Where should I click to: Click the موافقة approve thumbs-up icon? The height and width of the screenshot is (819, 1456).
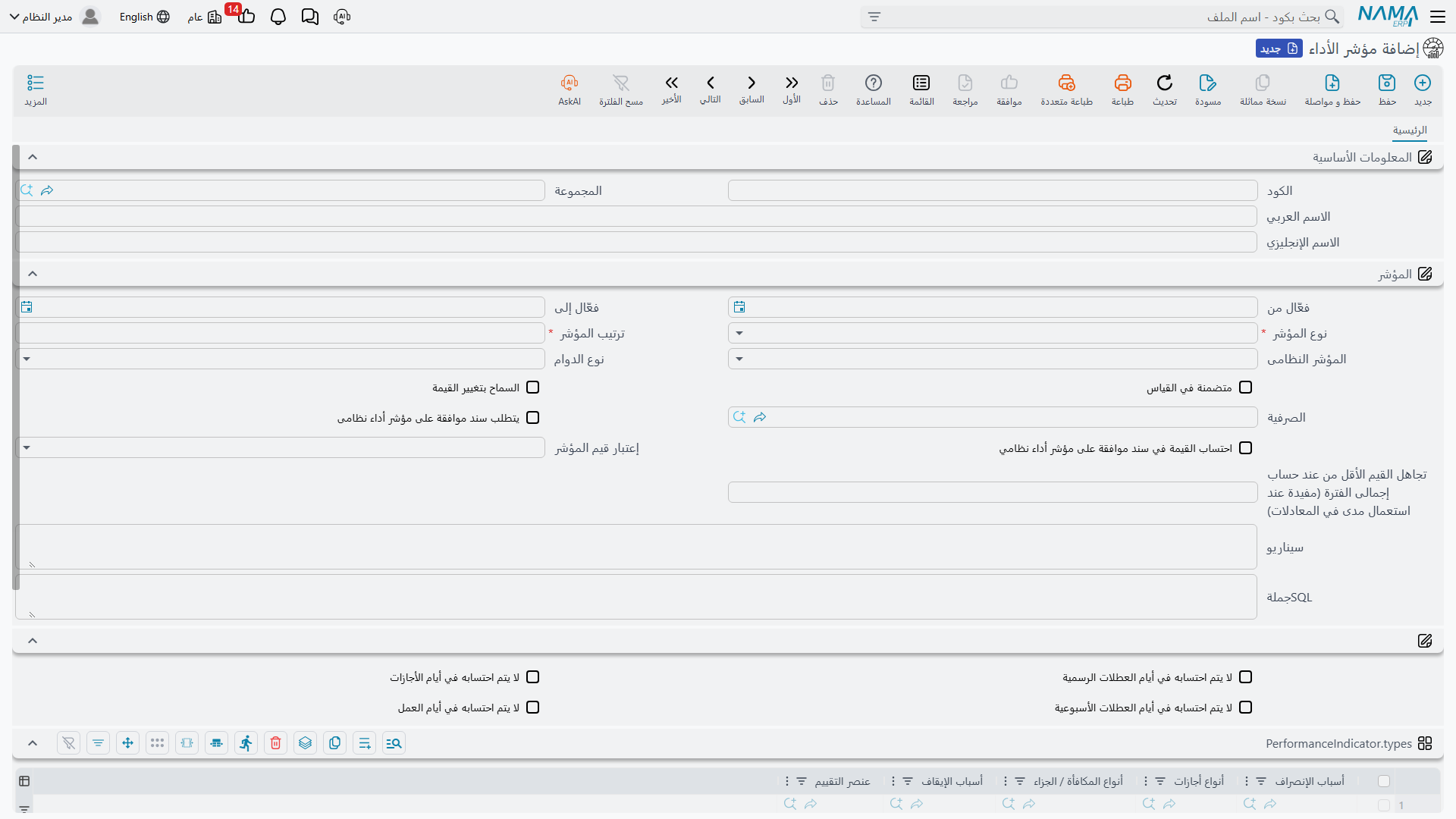click(x=1009, y=83)
